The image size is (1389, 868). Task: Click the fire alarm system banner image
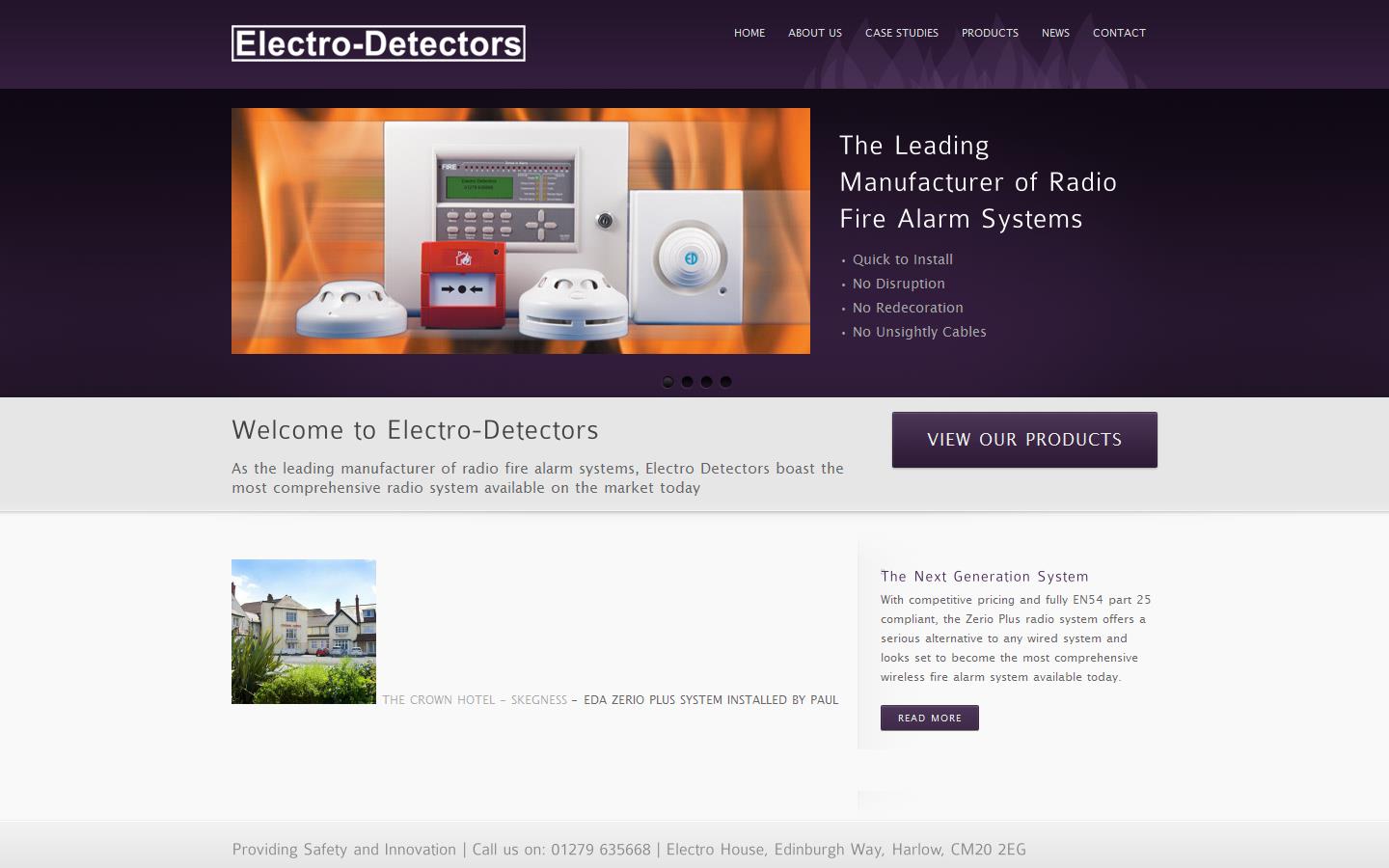[x=520, y=231]
